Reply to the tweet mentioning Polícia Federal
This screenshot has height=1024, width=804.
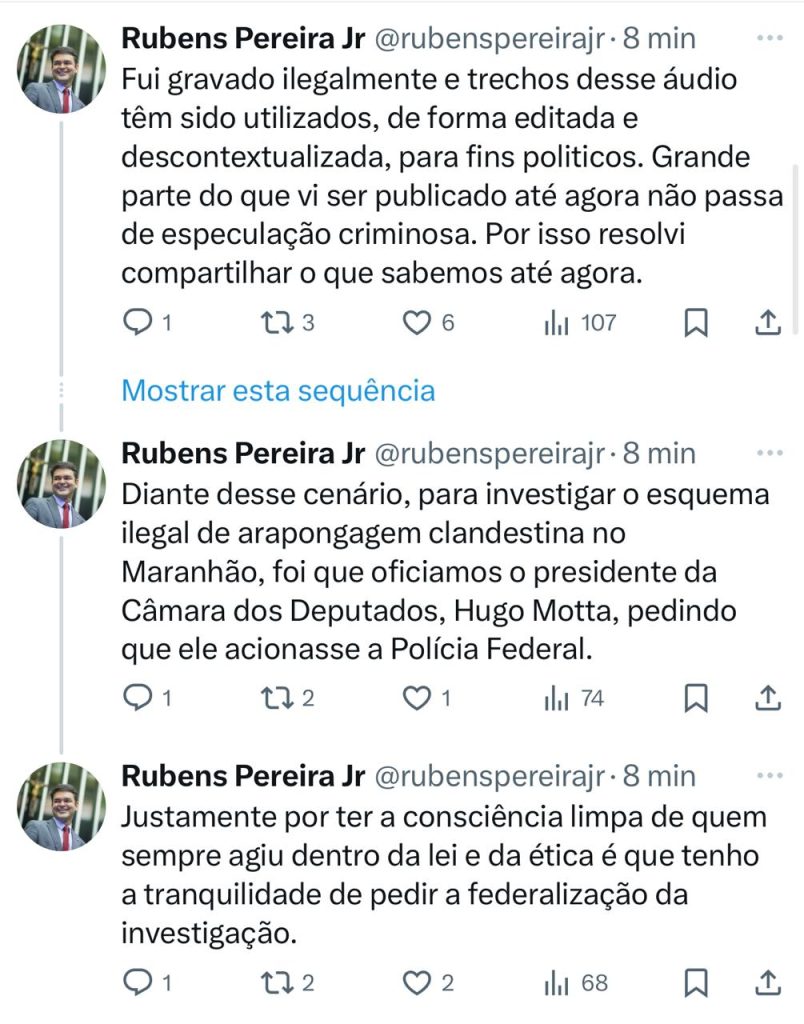coord(139,698)
